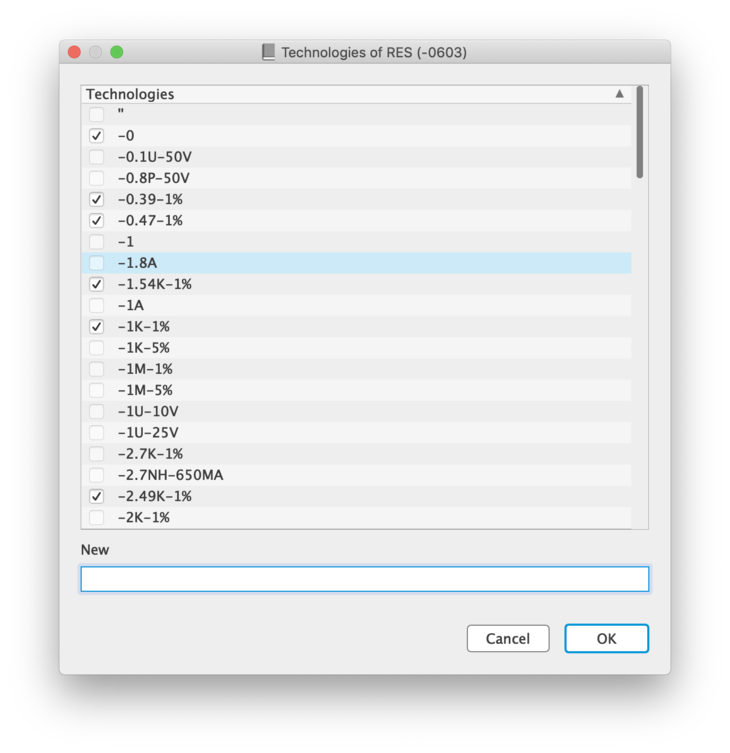Viewport: 730px width, 753px height.
Task: Click the Cancel button
Action: [508, 638]
